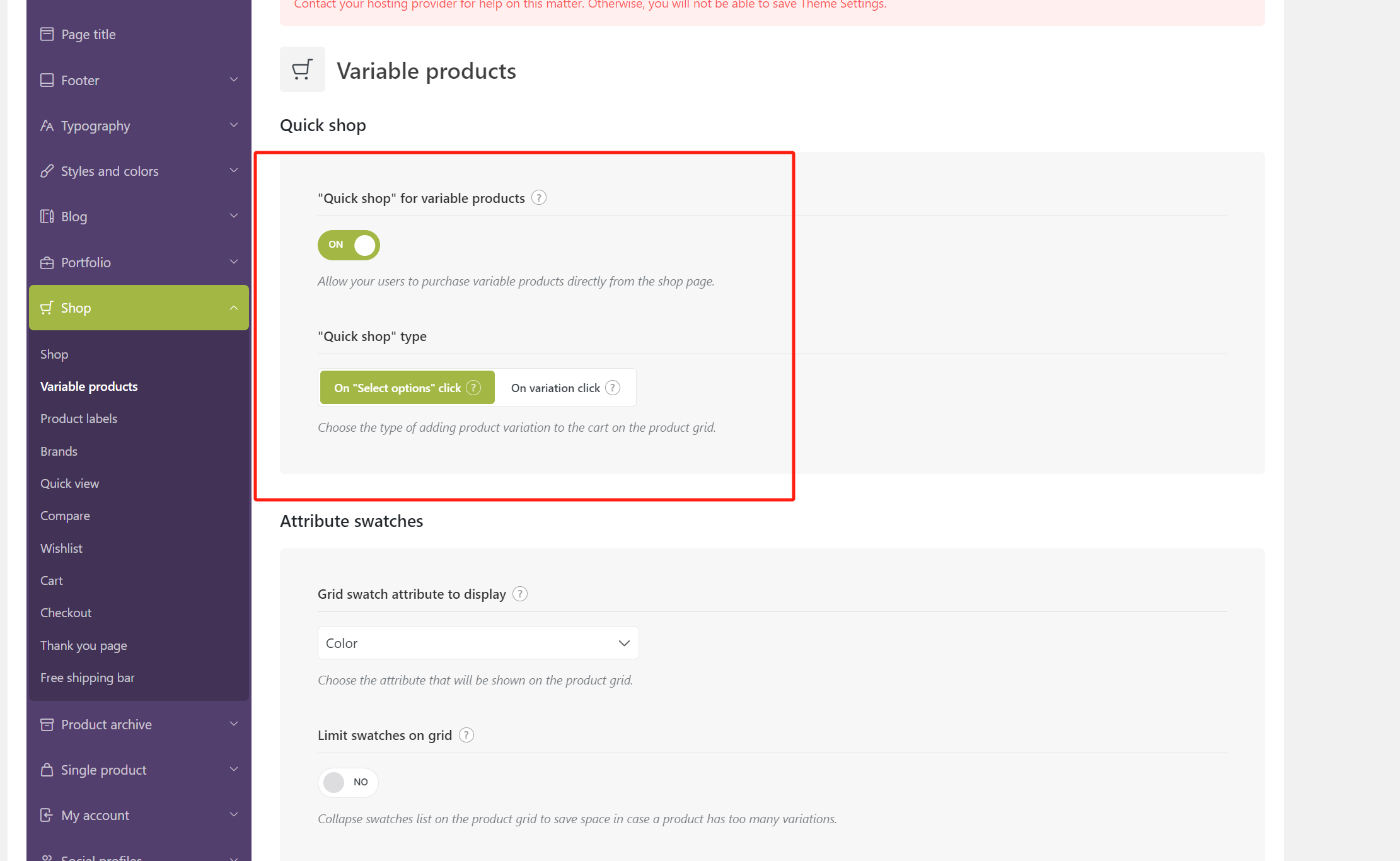
Task: Turn off the Quick shop ON toggle
Action: point(349,245)
